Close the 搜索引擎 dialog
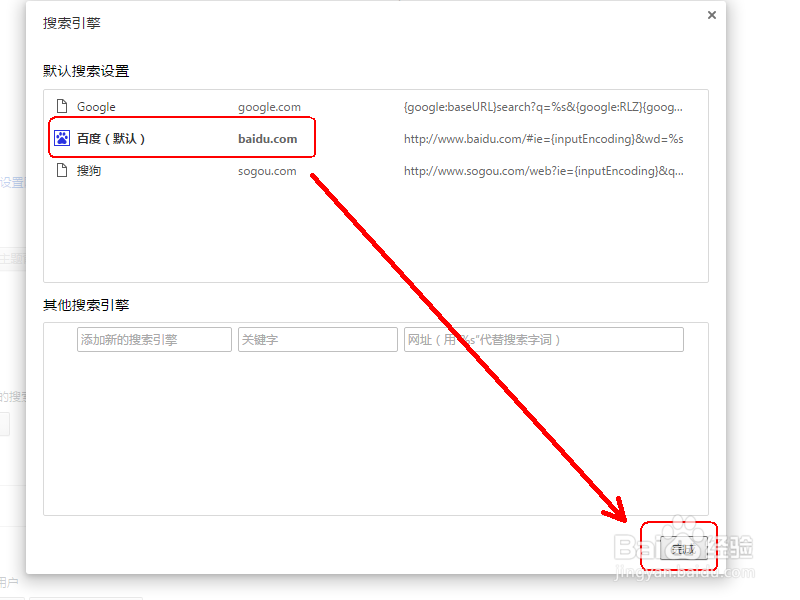The image size is (800, 600). pyautogui.click(x=711, y=15)
